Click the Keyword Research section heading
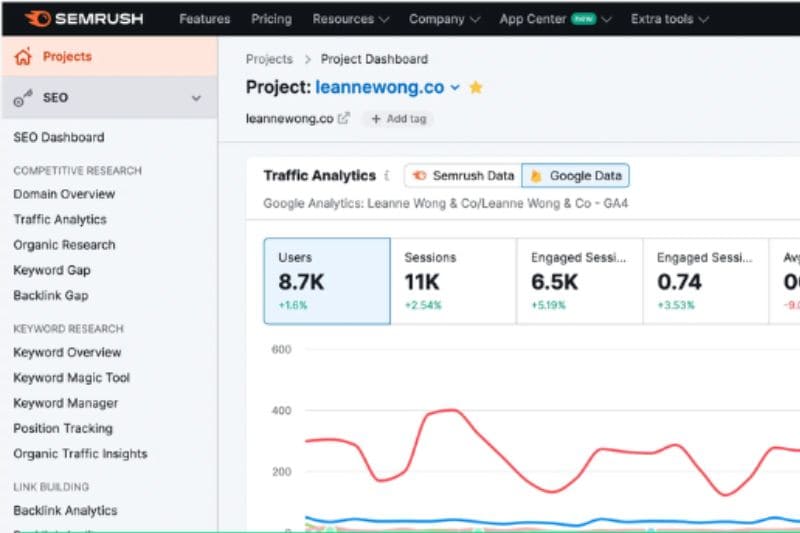The width and height of the screenshot is (800, 533). [68, 328]
